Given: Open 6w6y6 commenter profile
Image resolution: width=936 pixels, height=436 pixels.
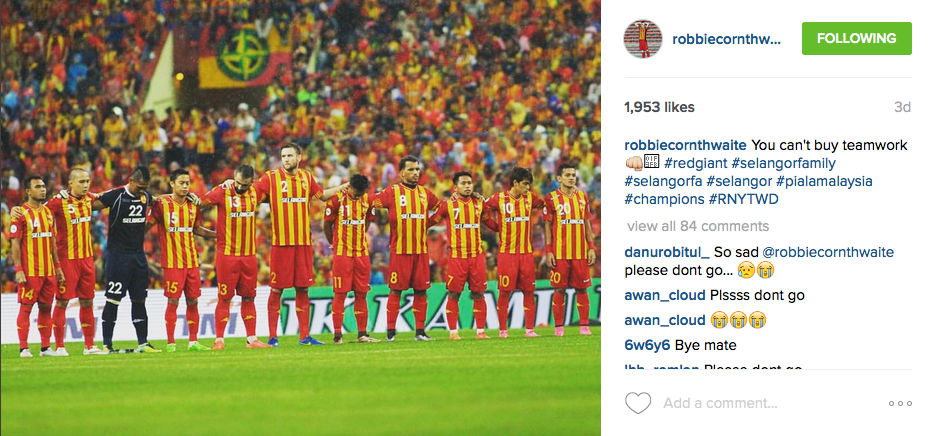Looking at the screenshot, I should pos(648,345).
